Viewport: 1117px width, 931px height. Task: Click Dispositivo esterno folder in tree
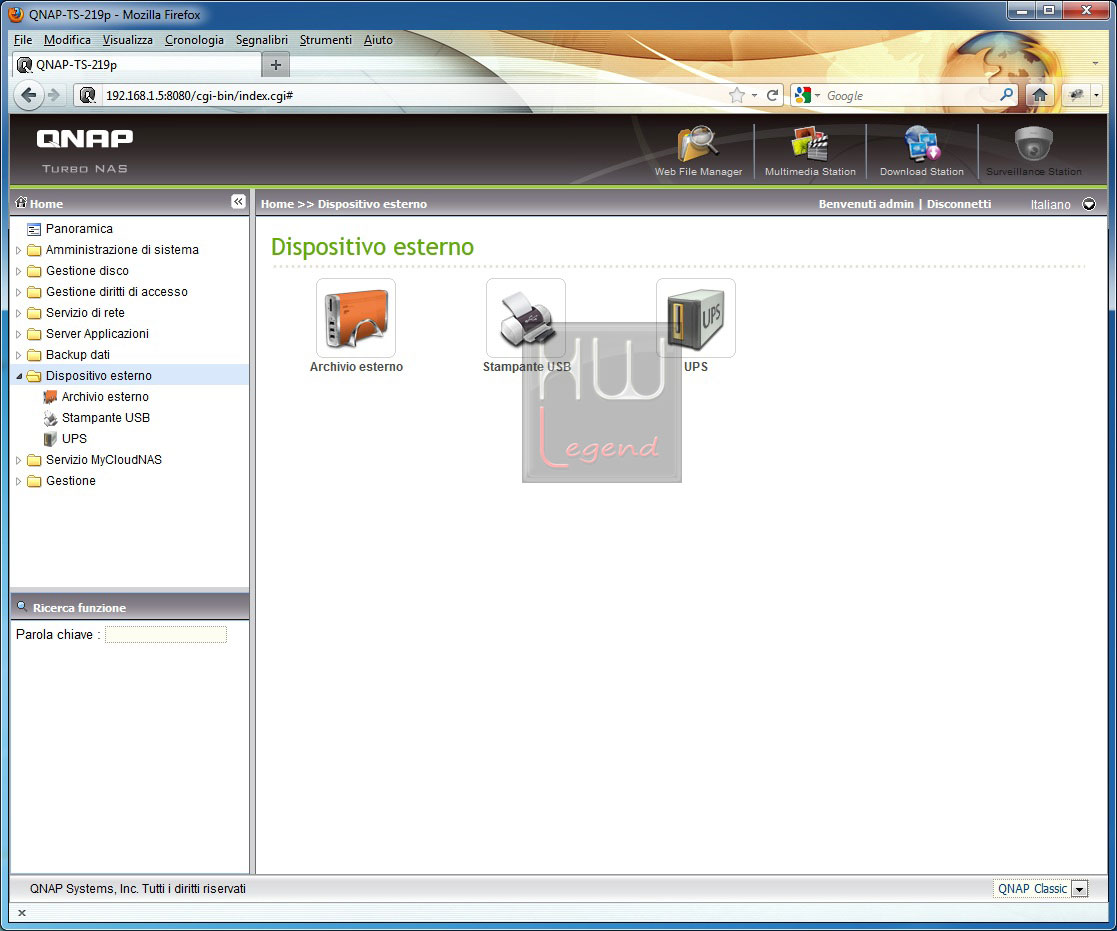[98, 375]
